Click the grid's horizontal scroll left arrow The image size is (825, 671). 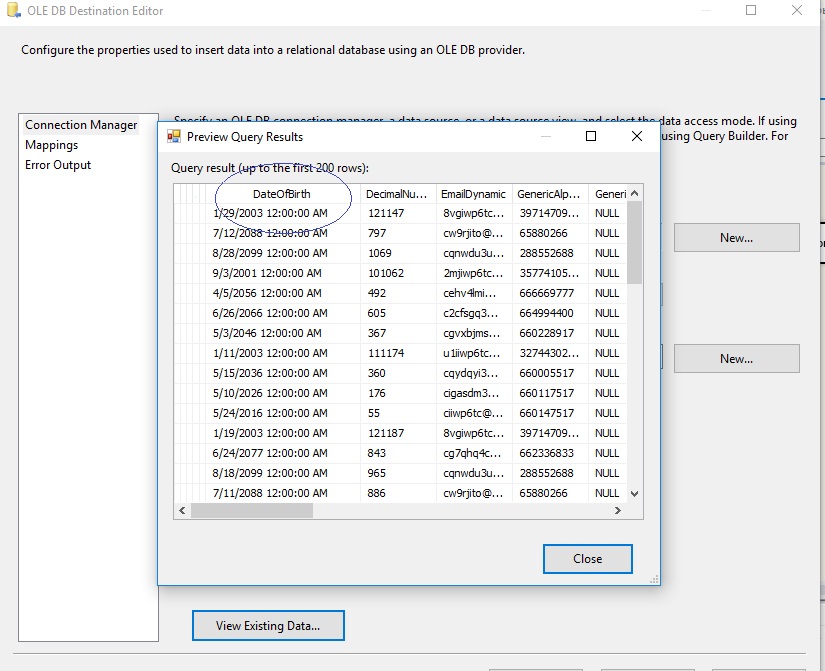pos(182,510)
